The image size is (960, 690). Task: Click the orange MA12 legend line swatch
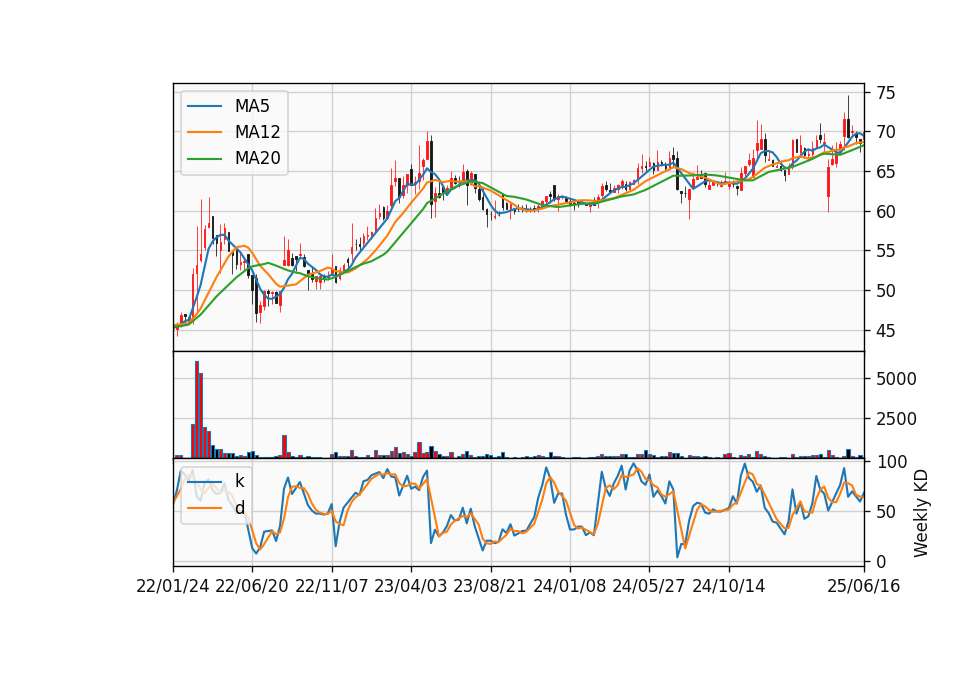click(x=204, y=132)
